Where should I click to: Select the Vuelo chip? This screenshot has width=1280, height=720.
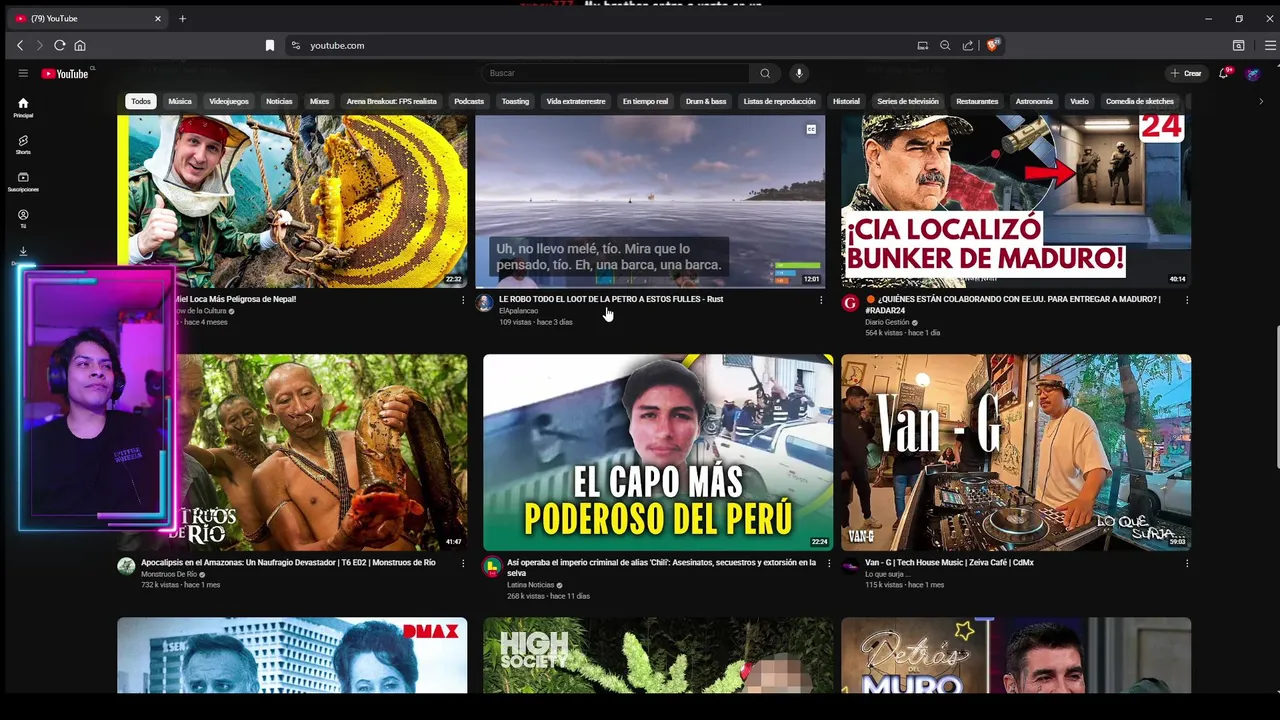[x=1079, y=101]
